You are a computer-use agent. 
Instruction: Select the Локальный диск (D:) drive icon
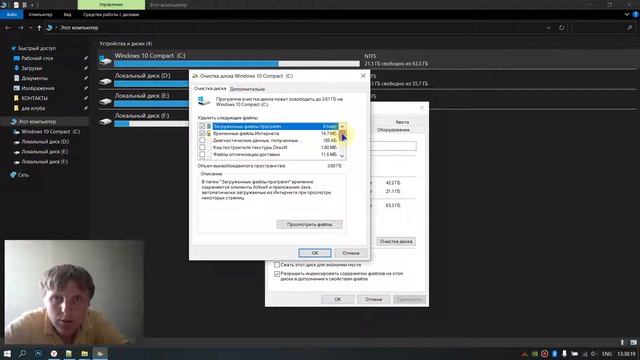tap(105, 81)
